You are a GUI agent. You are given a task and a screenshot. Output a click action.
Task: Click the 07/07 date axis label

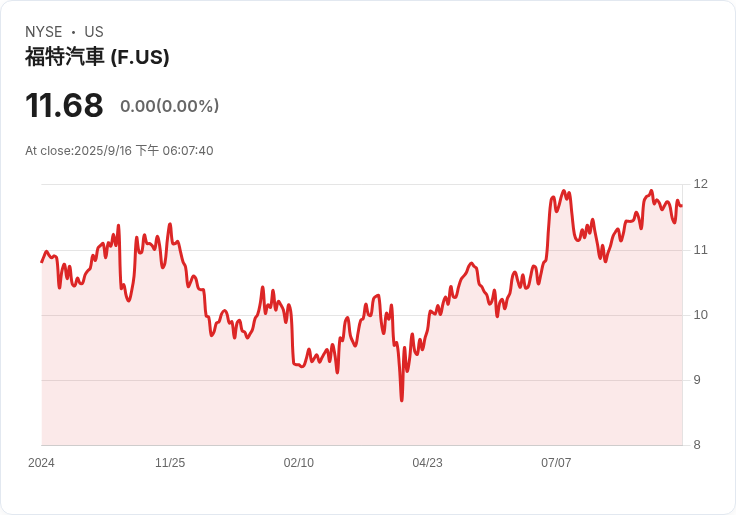(556, 463)
